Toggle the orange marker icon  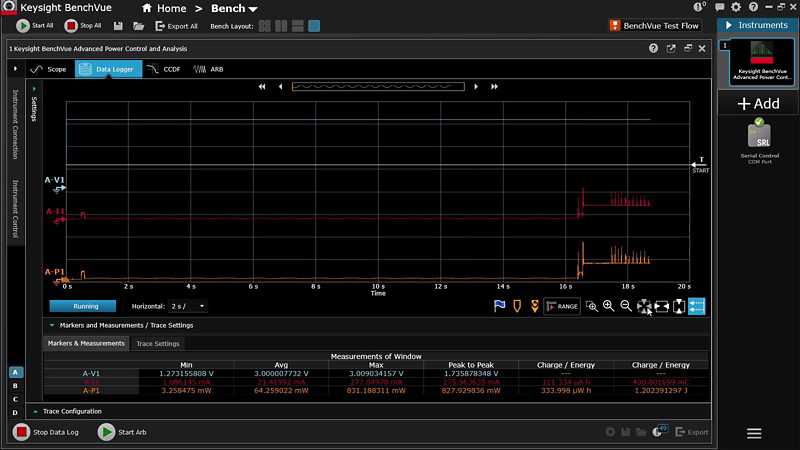click(517, 306)
